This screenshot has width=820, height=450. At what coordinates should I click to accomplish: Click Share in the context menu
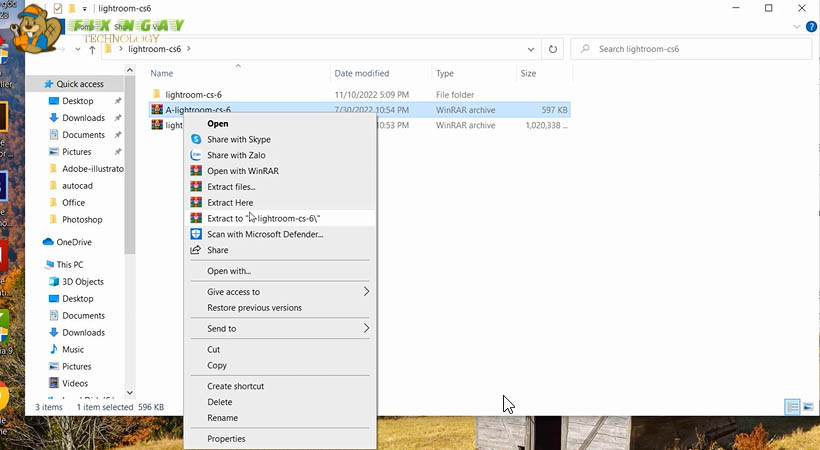218,250
